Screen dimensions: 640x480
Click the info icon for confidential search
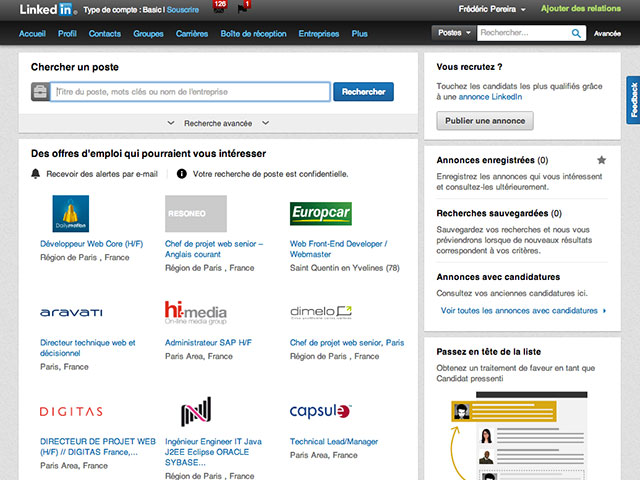coord(182,174)
